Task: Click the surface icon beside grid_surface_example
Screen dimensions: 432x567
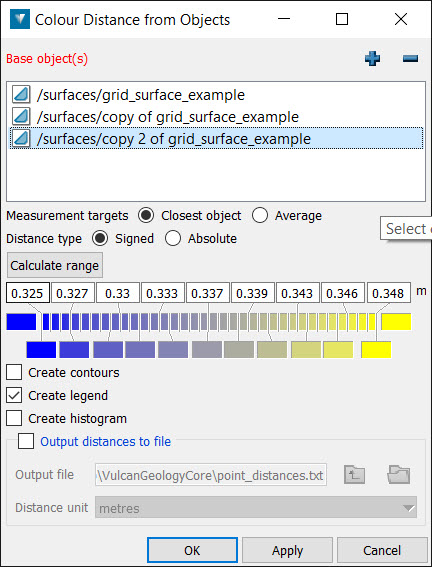Action: (x=21, y=95)
